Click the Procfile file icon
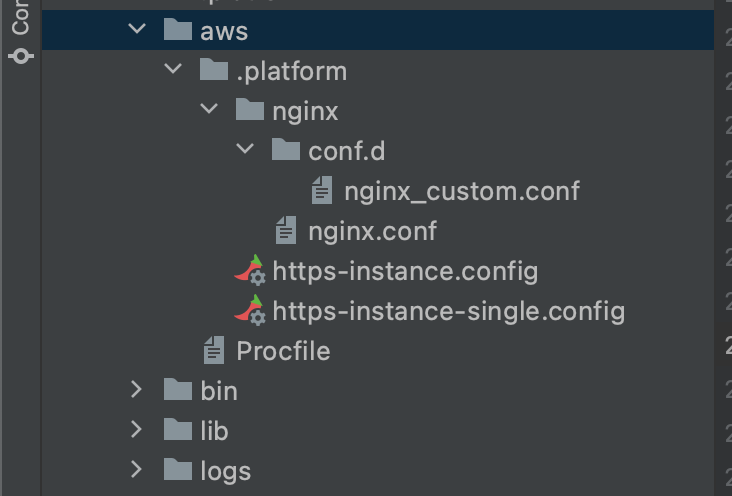 [x=214, y=351]
